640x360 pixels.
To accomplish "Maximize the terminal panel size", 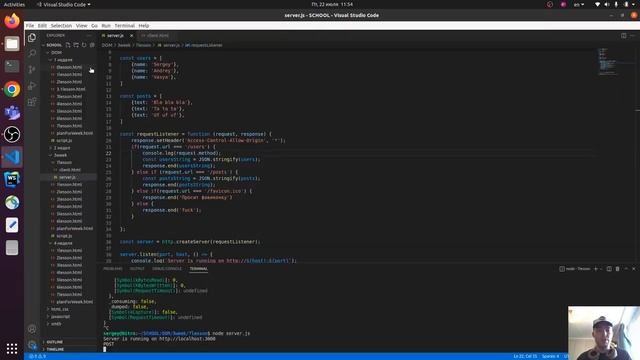I will 626,269.
